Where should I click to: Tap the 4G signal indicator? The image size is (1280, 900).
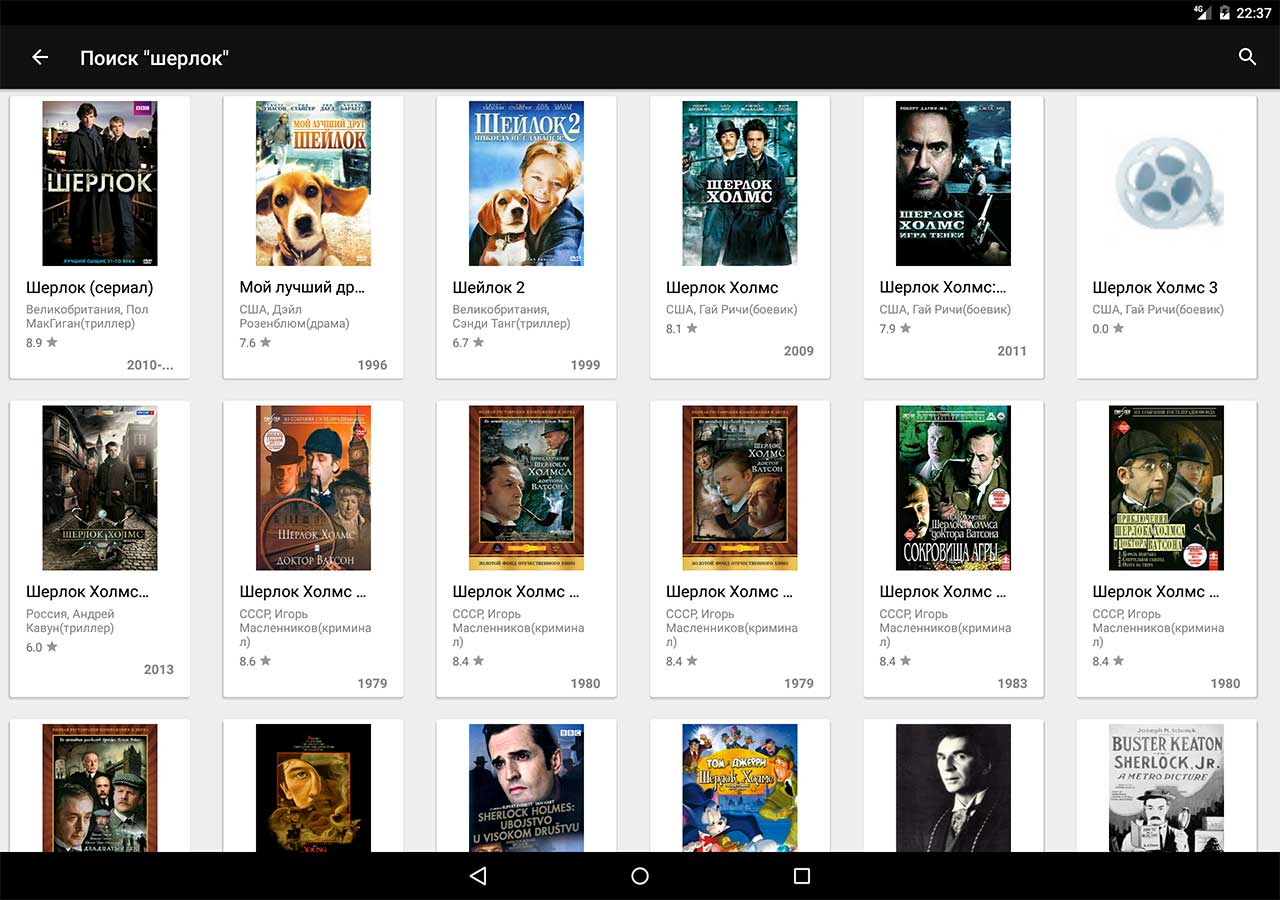click(x=1202, y=13)
